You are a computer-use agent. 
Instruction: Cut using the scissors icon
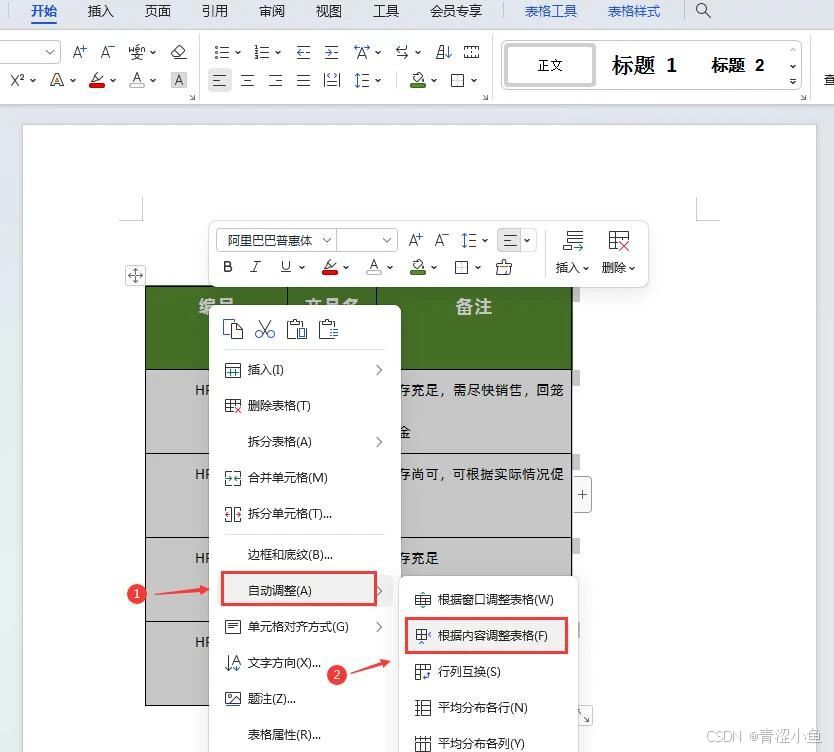[265, 329]
